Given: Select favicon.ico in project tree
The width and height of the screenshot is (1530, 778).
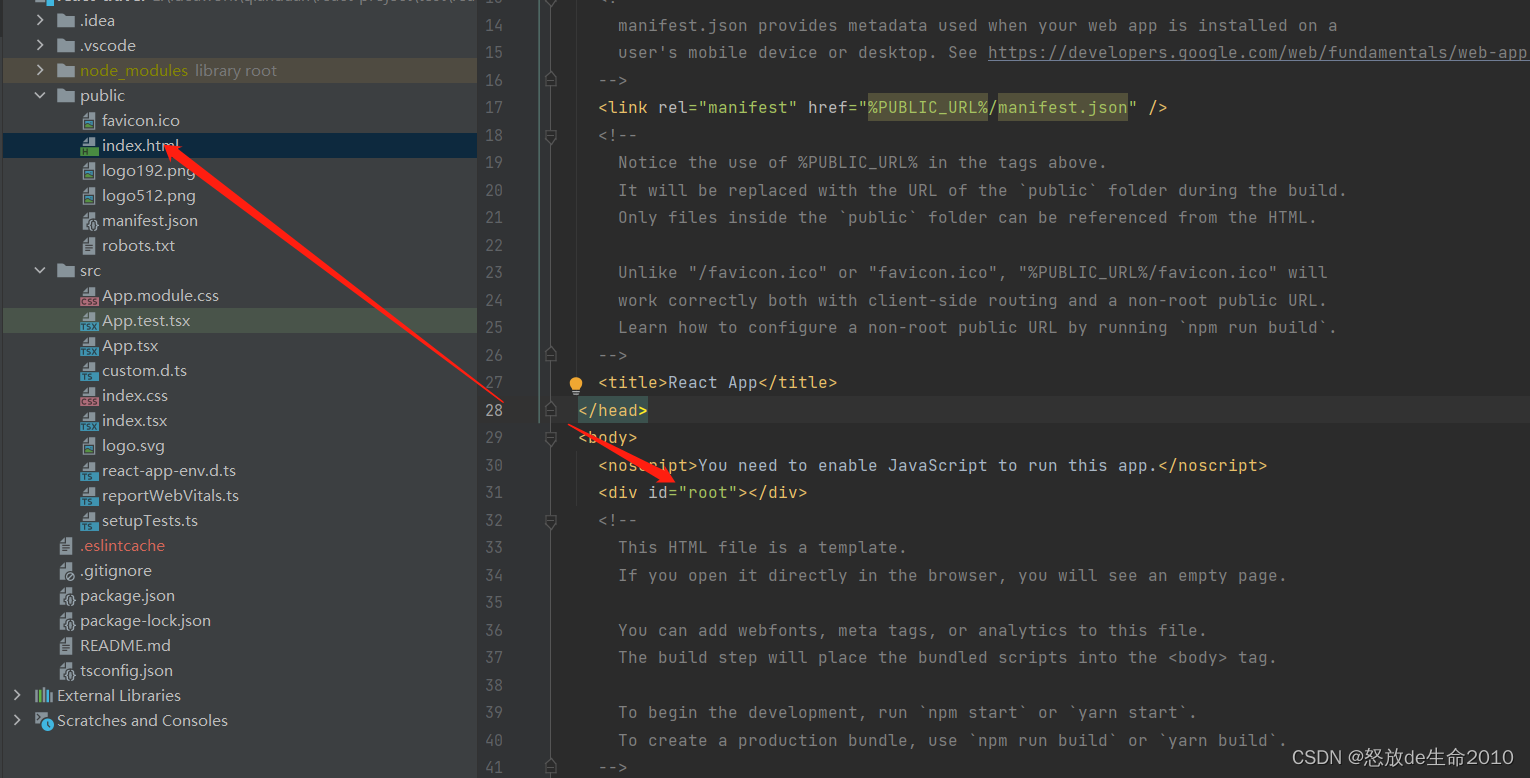Looking at the screenshot, I should pyautogui.click(x=141, y=120).
